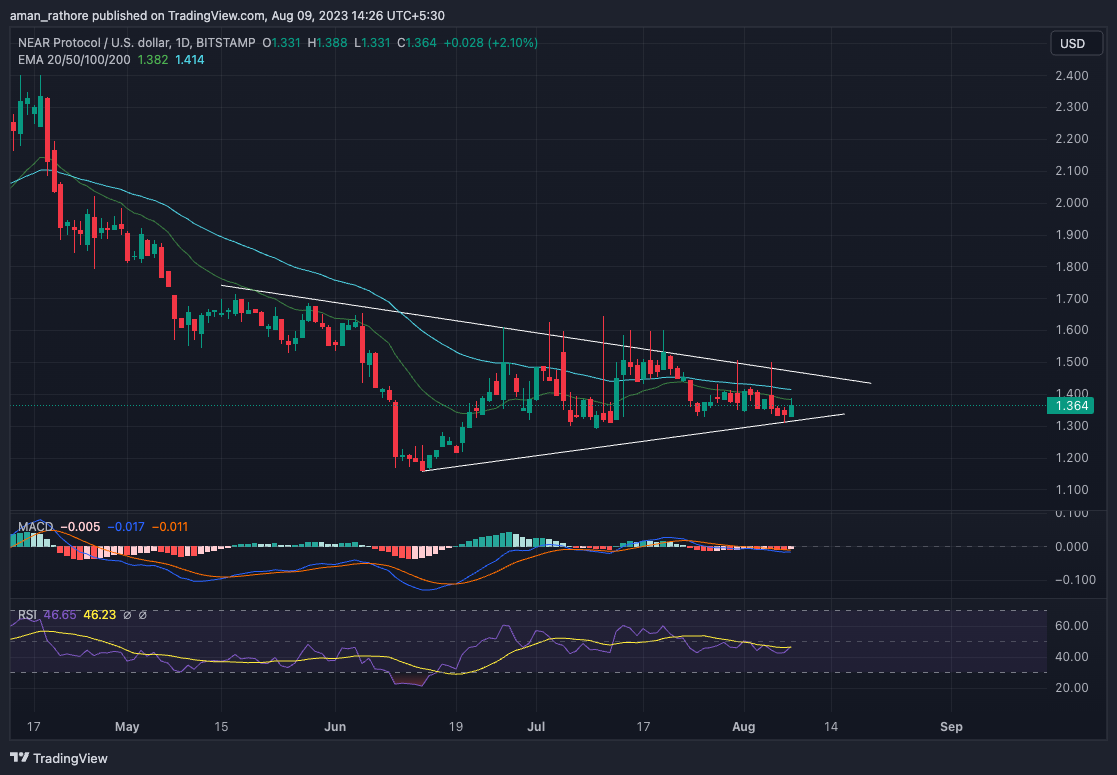1117x775 pixels.
Task: Click the MACD axis label 0.000
Action: (x=1072, y=547)
